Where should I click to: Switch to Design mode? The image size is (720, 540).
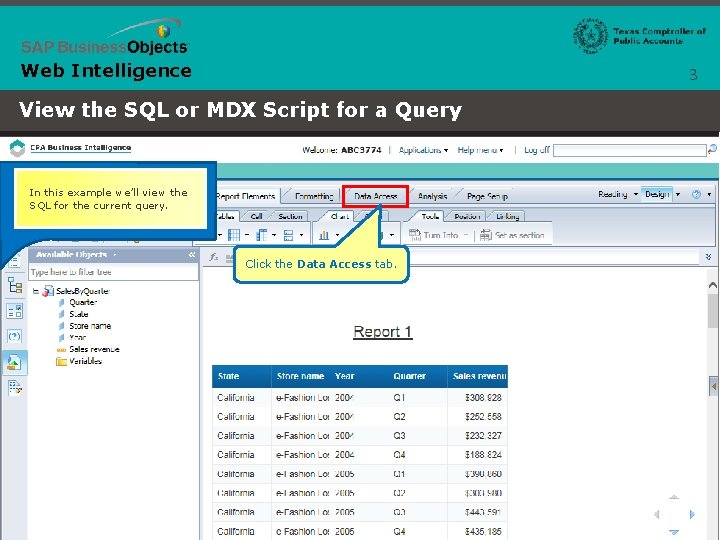point(657,194)
